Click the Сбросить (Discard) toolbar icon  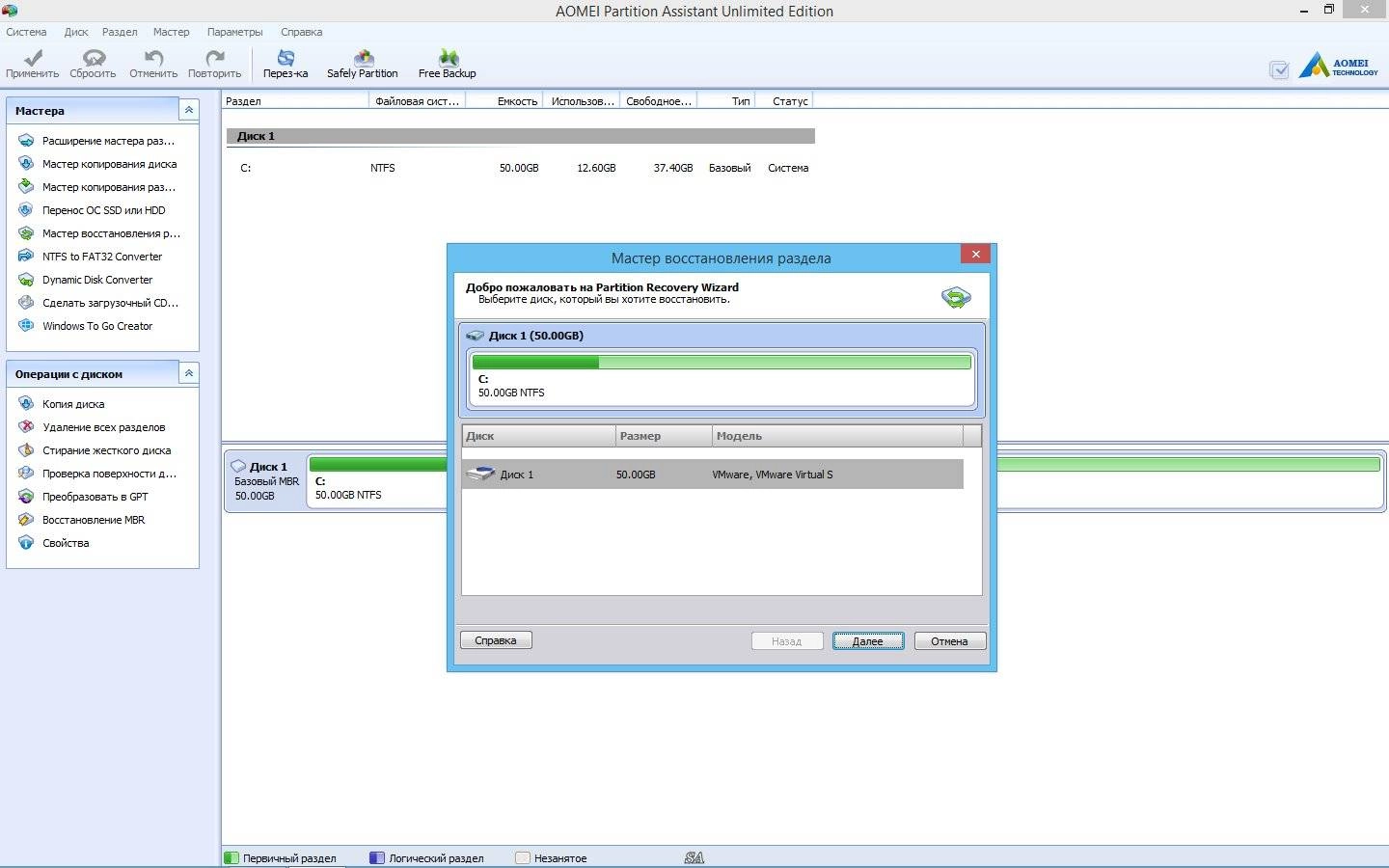93,64
